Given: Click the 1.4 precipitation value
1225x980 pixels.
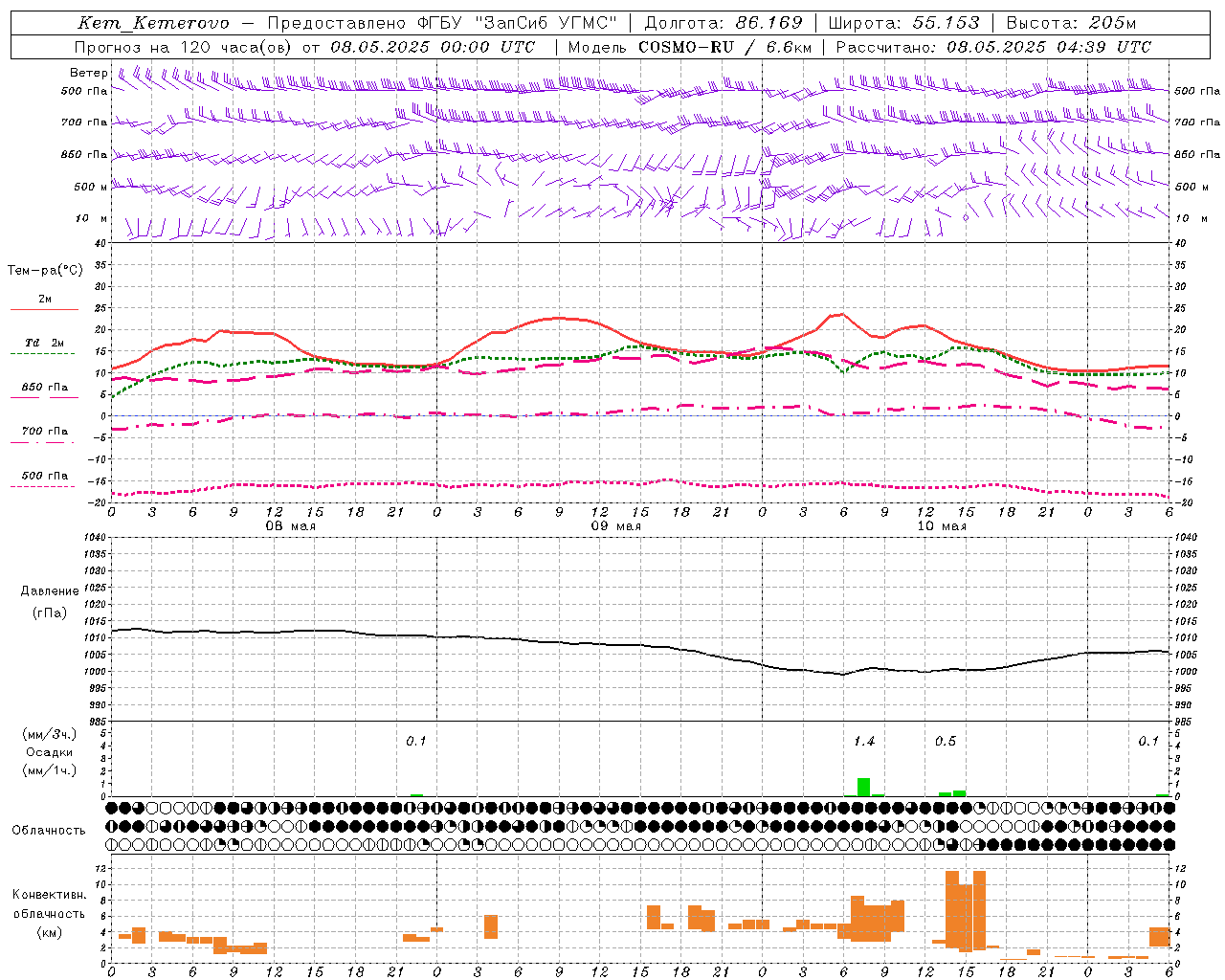Looking at the screenshot, I should [x=863, y=742].
